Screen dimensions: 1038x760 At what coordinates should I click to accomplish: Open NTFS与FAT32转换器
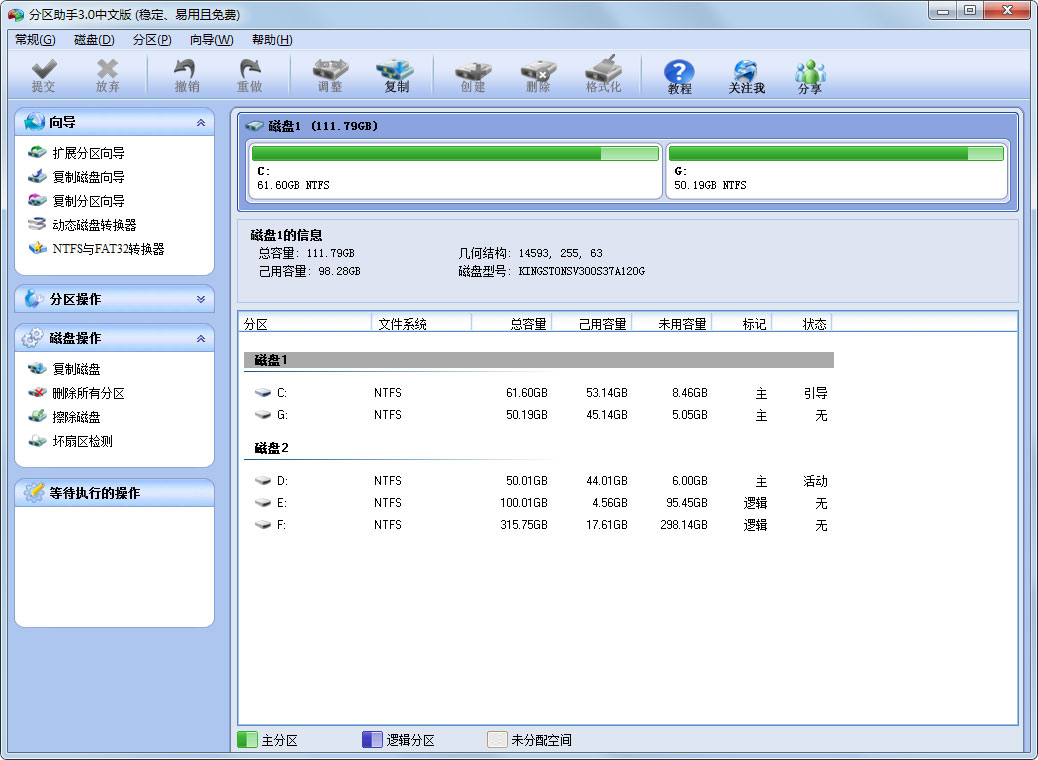pyautogui.click(x=108, y=249)
